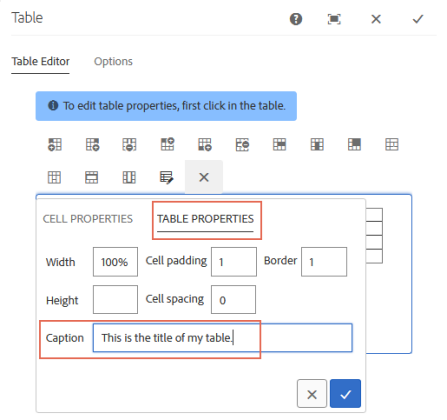Switch to the Options tab

pyautogui.click(x=113, y=61)
